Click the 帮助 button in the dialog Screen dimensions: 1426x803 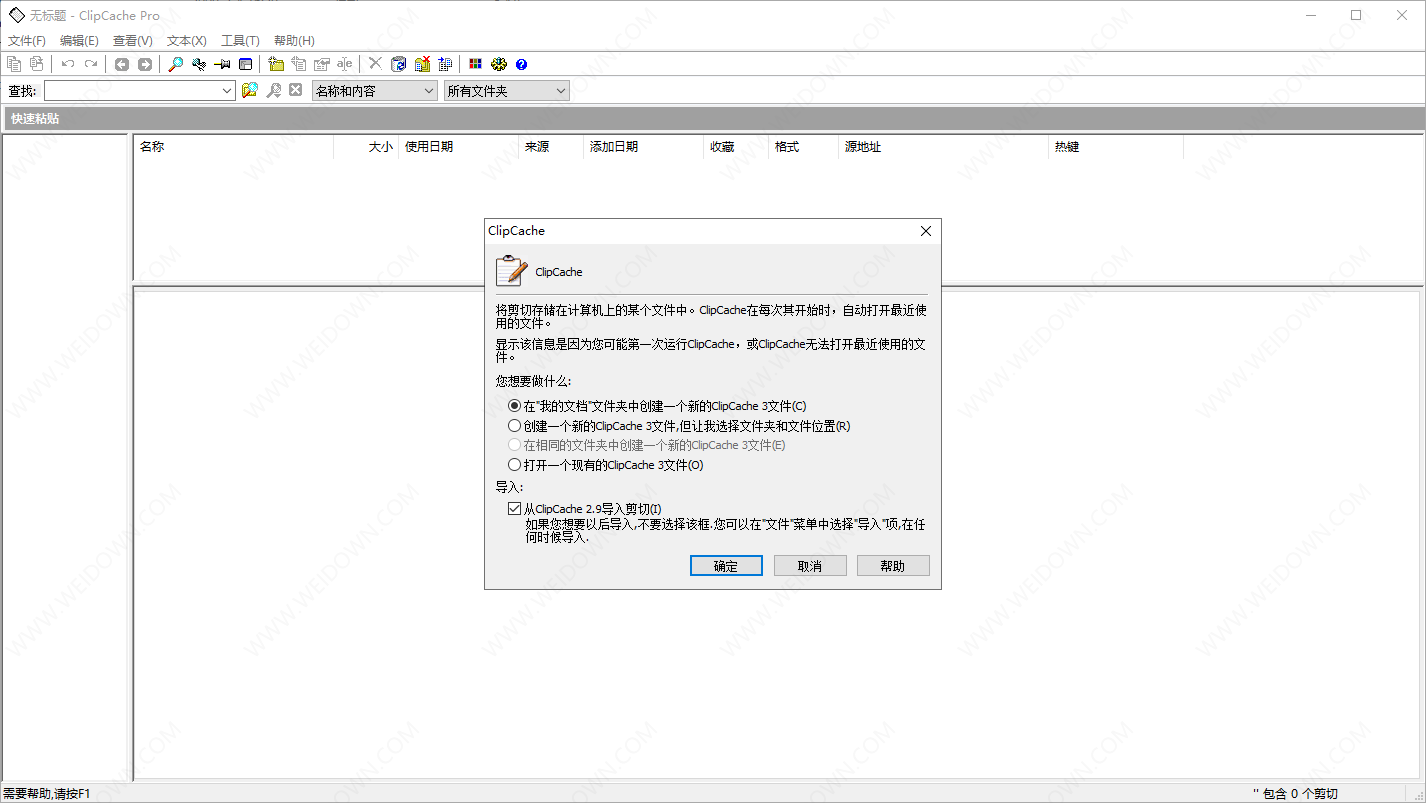(893, 566)
